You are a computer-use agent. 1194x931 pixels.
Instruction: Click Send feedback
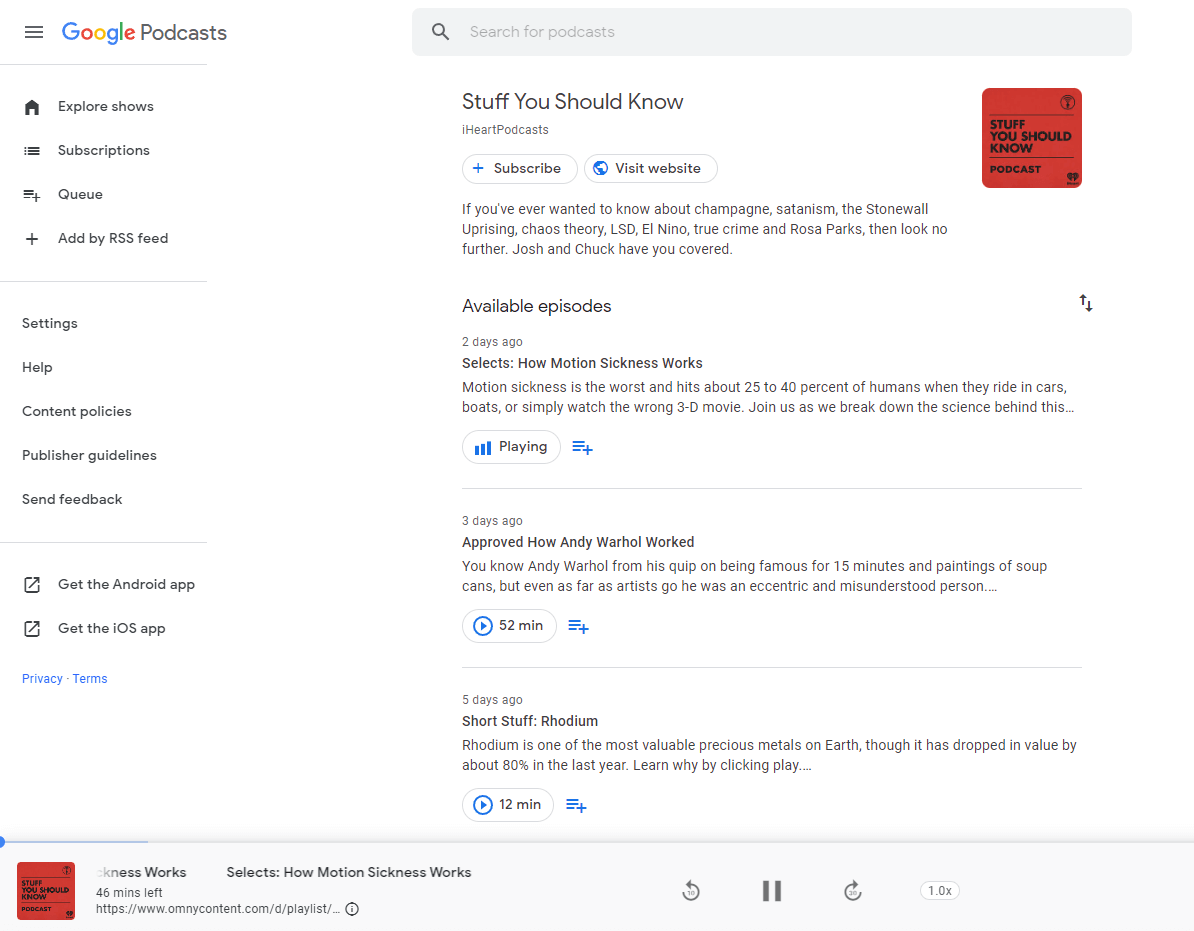72,499
